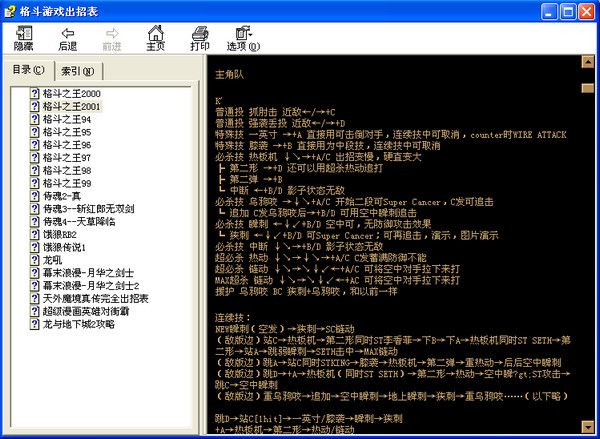This screenshot has height=439, width=600.
Task: Open topic 侍魂4--天草降临
Action: (79, 222)
